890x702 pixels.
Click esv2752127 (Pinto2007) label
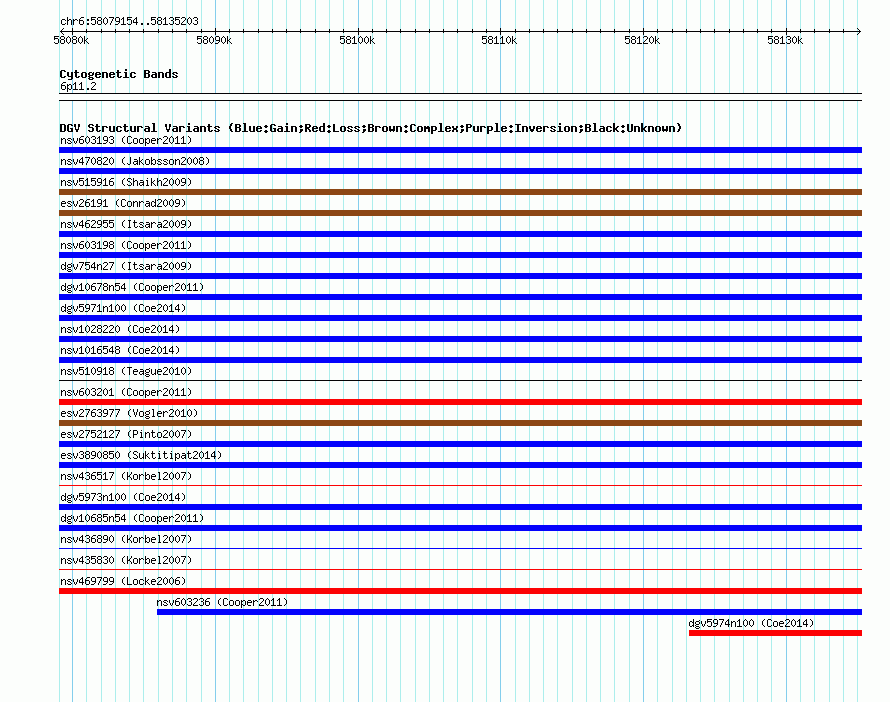coord(126,434)
